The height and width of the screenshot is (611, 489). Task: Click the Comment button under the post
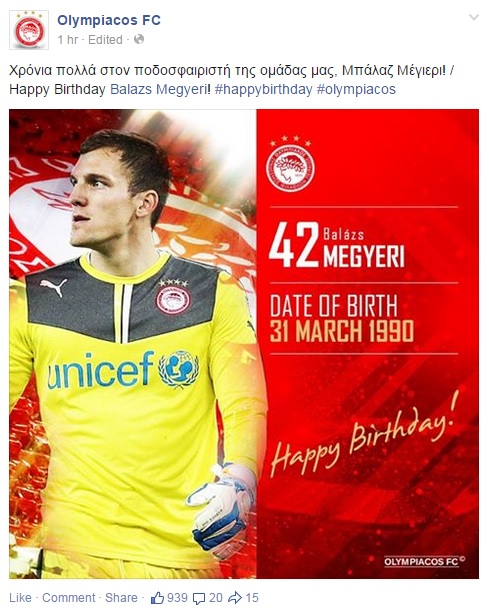point(69,598)
